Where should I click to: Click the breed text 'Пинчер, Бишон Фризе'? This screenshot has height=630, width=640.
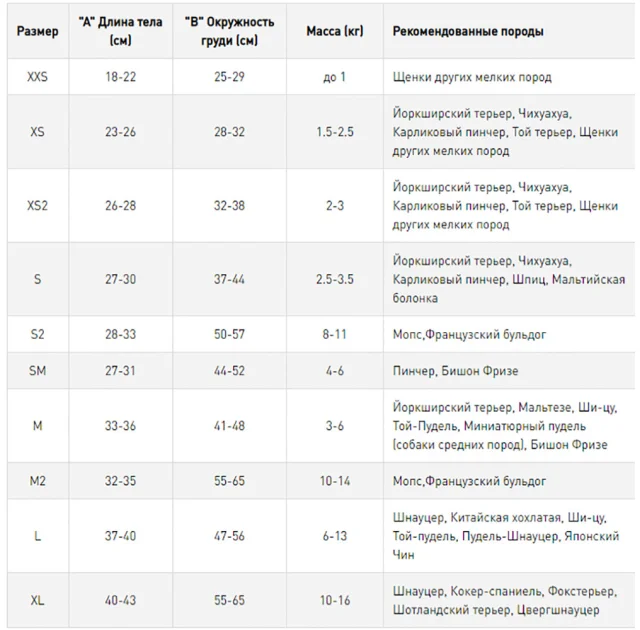pyautogui.click(x=456, y=370)
